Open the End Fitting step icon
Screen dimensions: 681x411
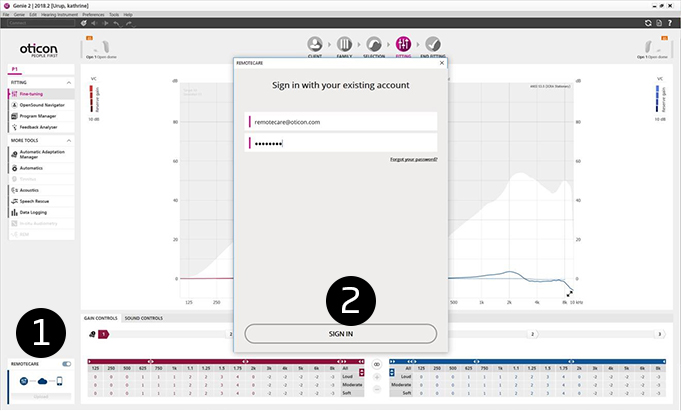[433, 44]
